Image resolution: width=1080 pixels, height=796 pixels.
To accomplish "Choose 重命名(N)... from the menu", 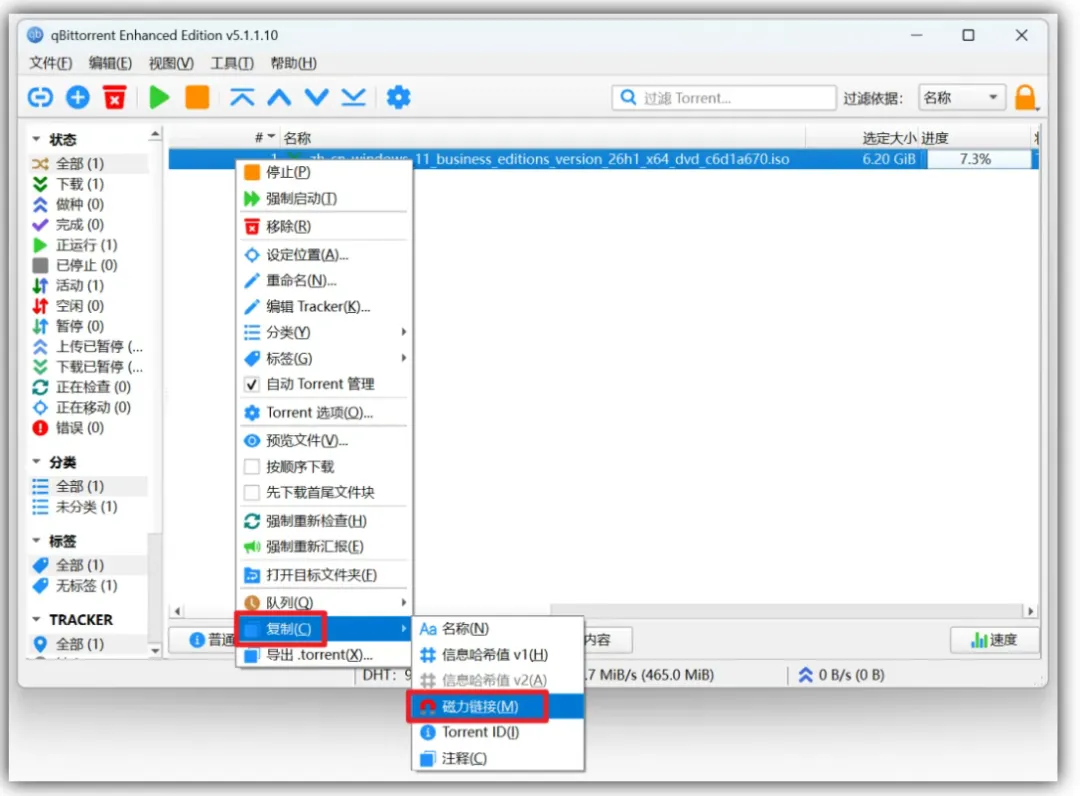I will 323,281.
